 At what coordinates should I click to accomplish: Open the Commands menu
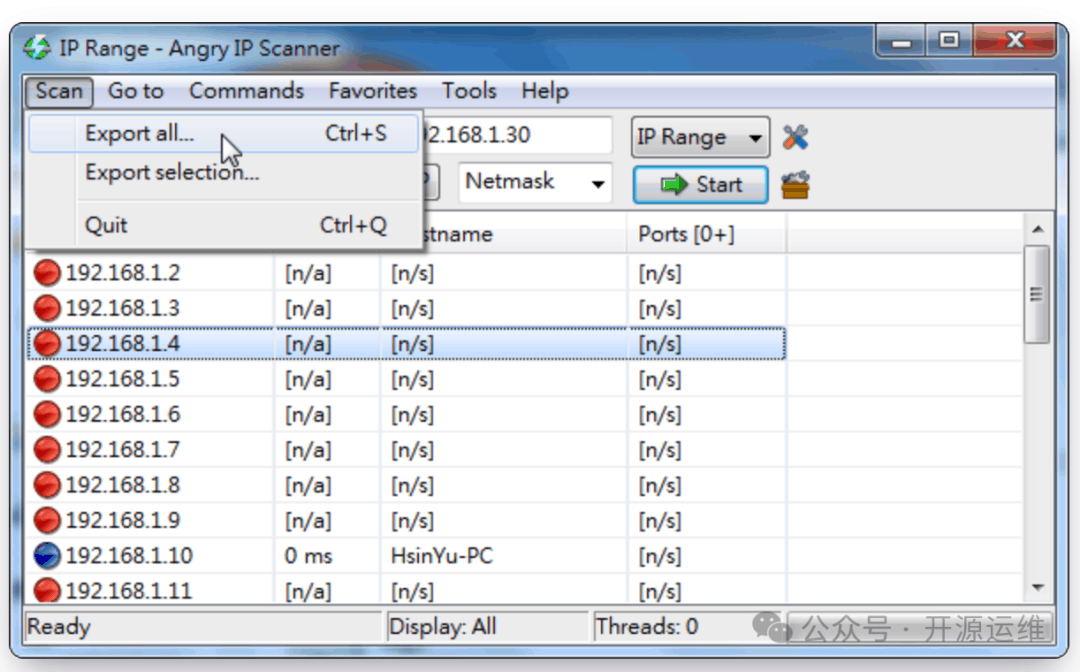[x=246, y=91]
